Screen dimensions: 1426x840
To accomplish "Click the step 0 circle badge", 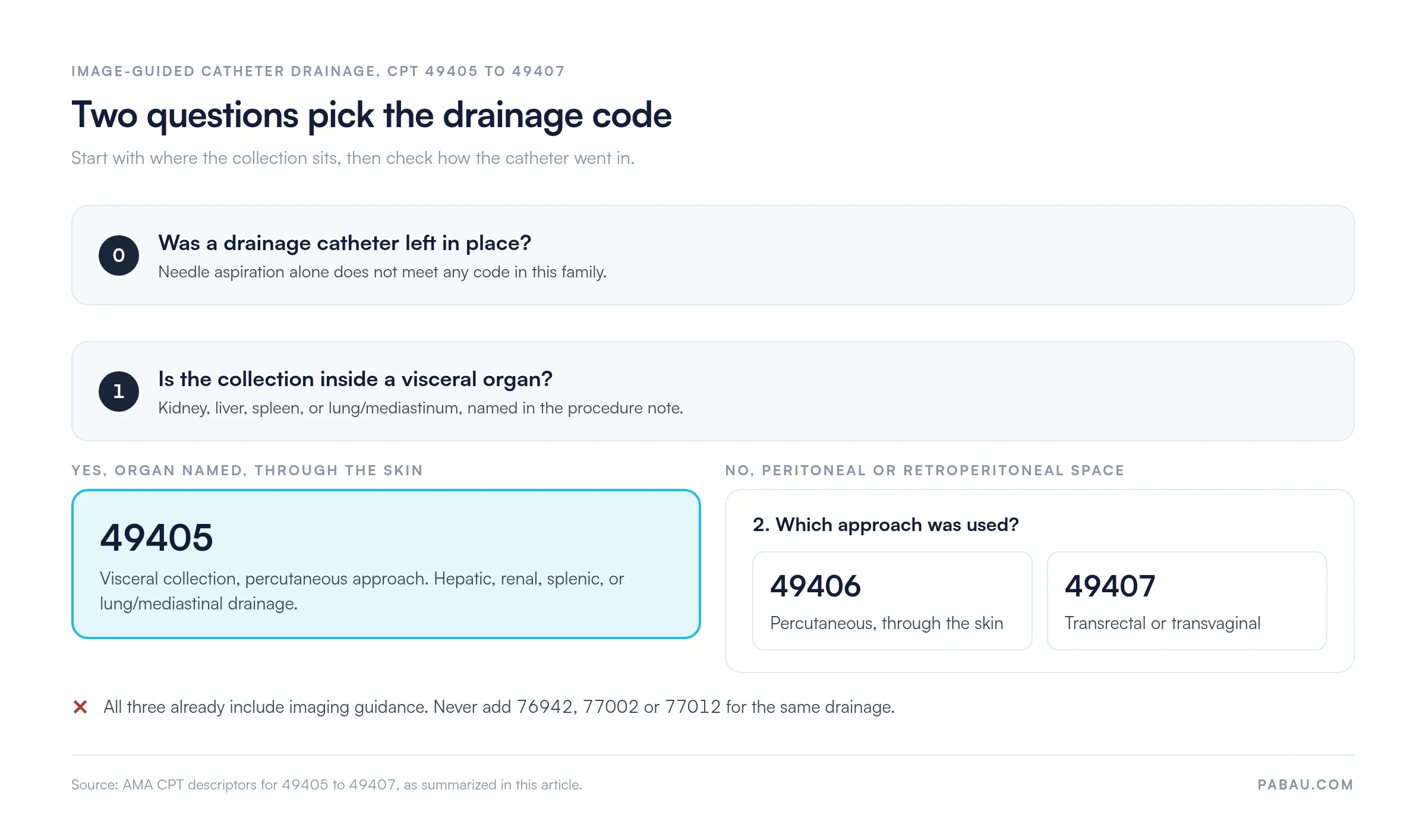I will (119, 255).
